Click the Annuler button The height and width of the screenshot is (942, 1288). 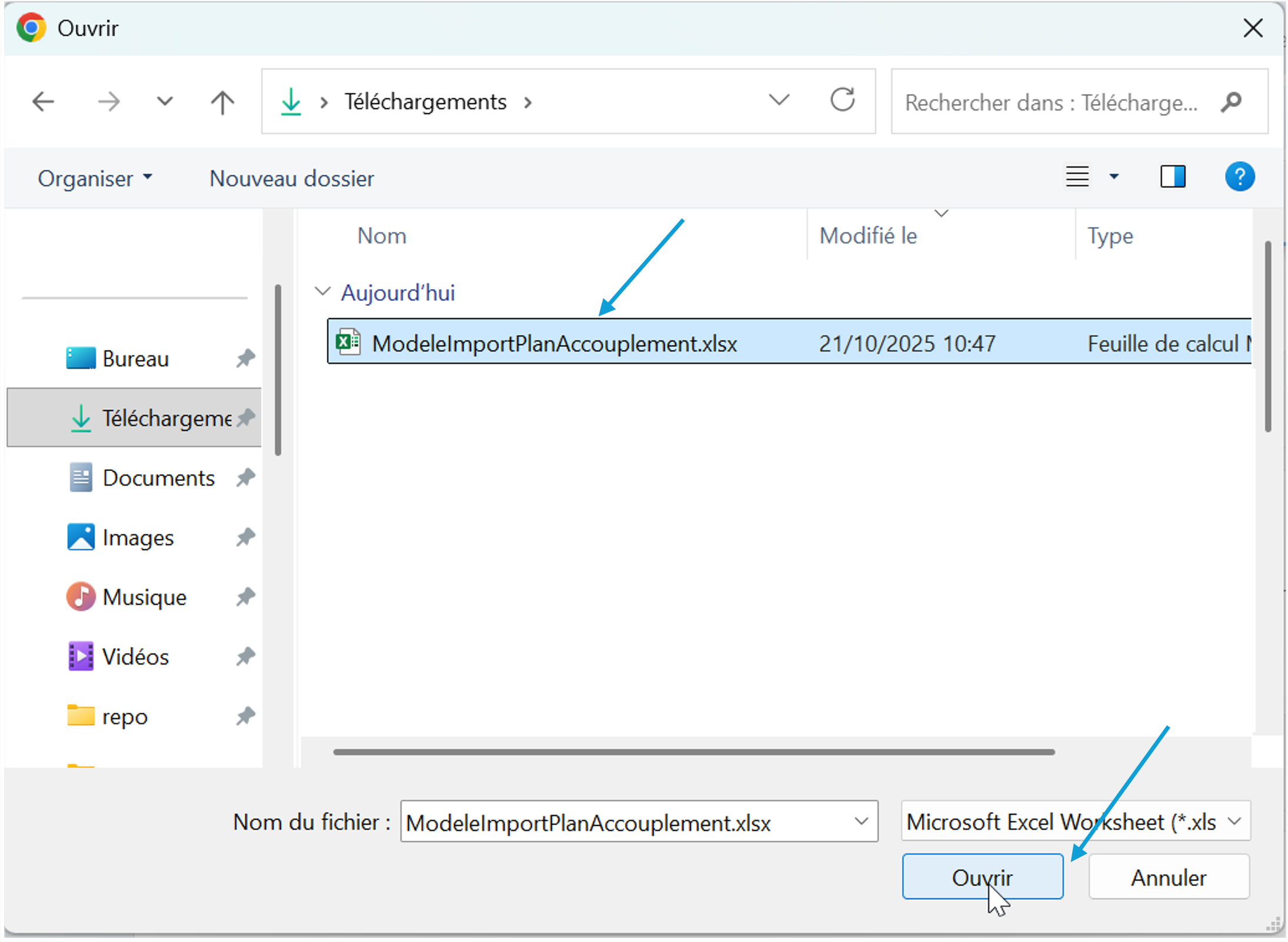click(x=1169, y=877)
